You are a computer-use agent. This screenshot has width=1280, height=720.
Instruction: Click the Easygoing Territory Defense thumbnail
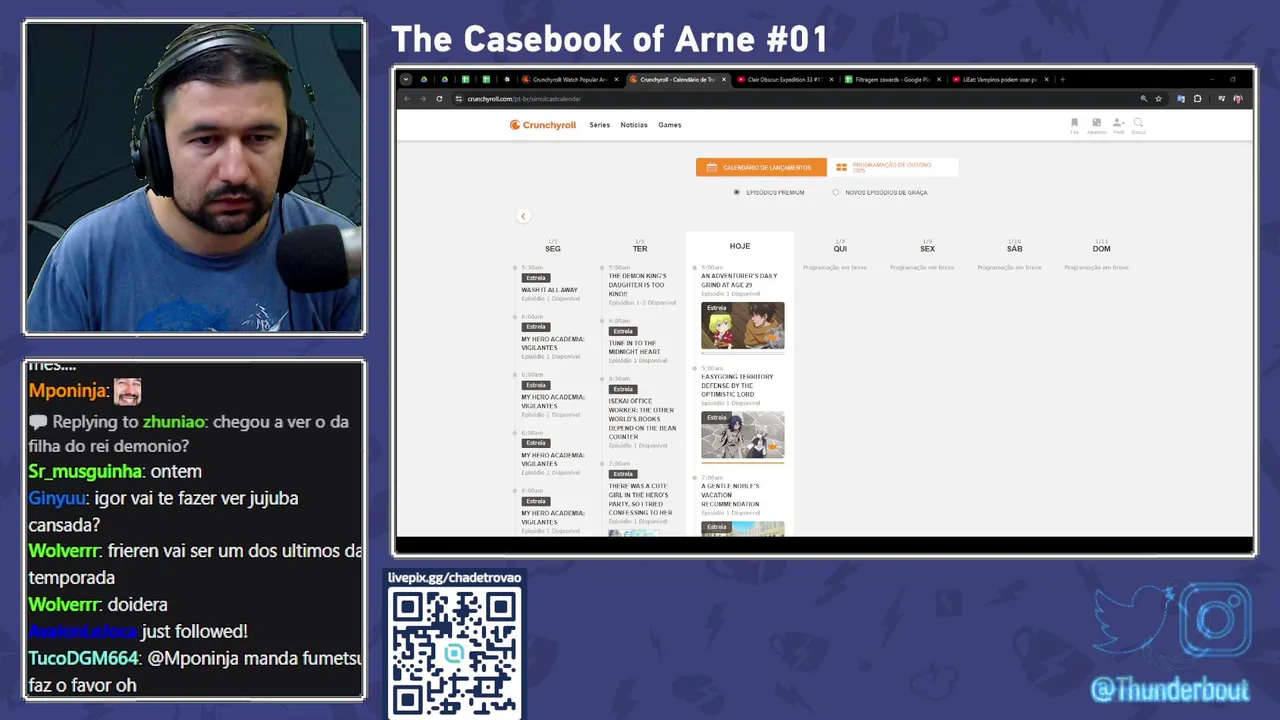tap(743, 435)
